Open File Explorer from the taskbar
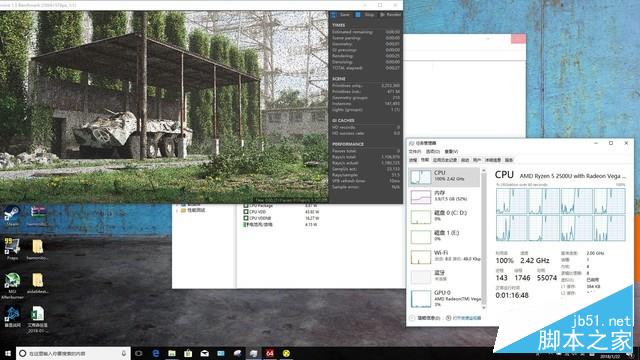This screenshot has width=640, height=360. coord(172,353)
